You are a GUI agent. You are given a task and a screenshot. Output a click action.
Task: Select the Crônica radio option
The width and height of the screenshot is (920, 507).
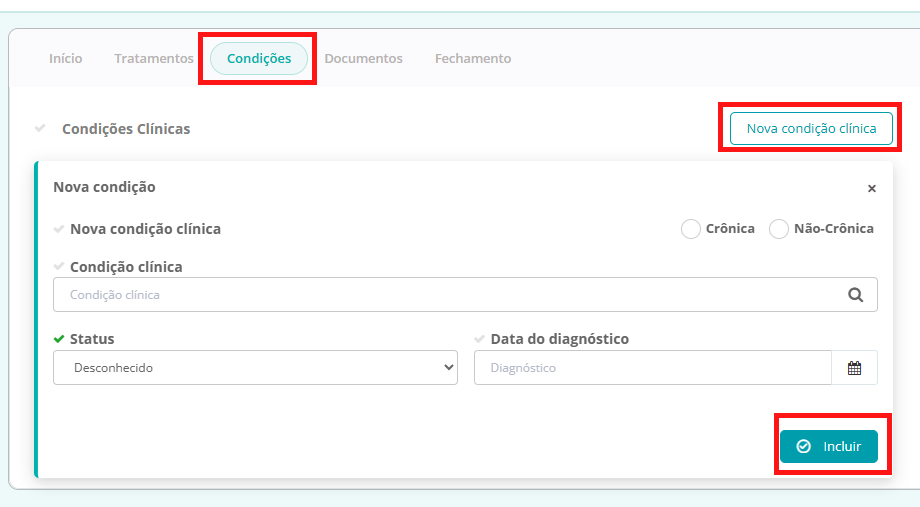[x=691, y=229]
